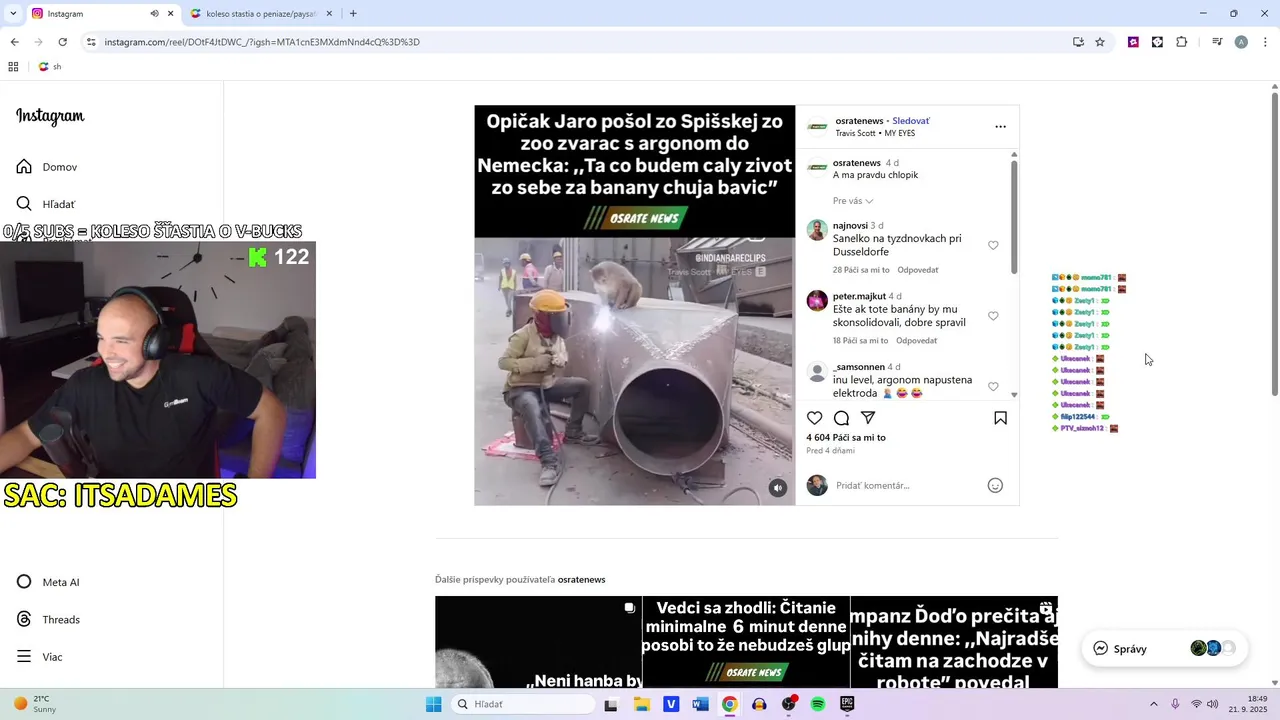Click the comments panel scrollbar
The height and width of the screenshot is (720, 1280).
[x=1014, y=215]
